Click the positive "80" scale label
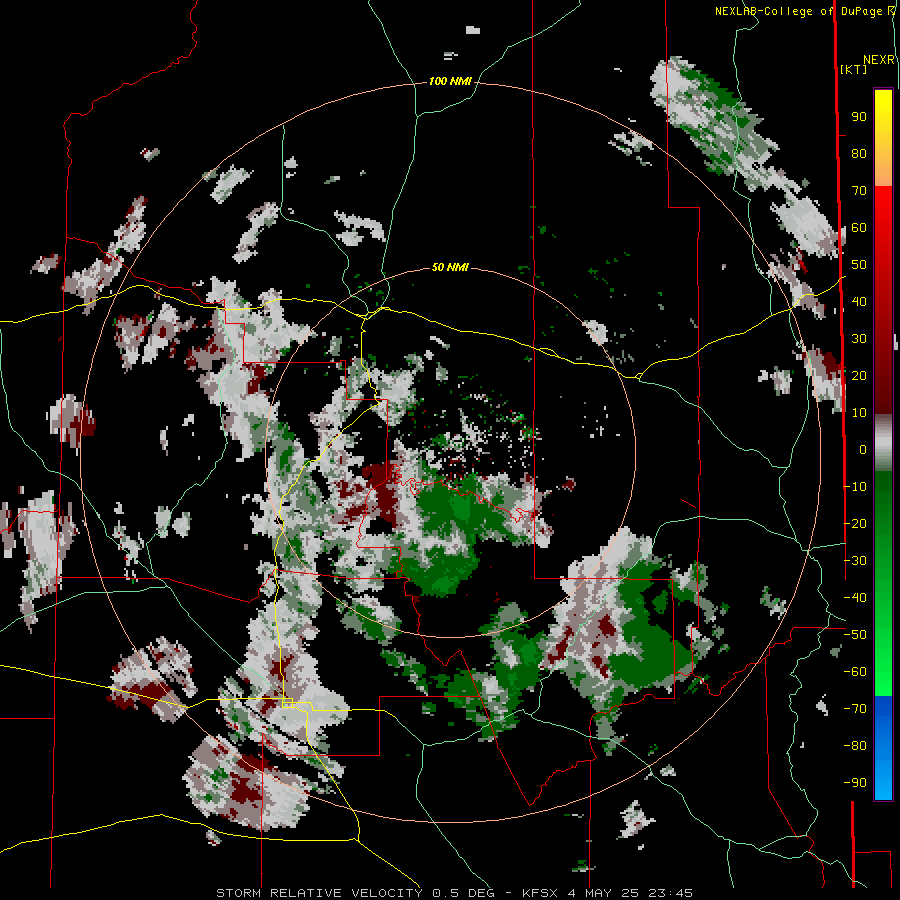The image size is (900, 900). click(859, 154)
